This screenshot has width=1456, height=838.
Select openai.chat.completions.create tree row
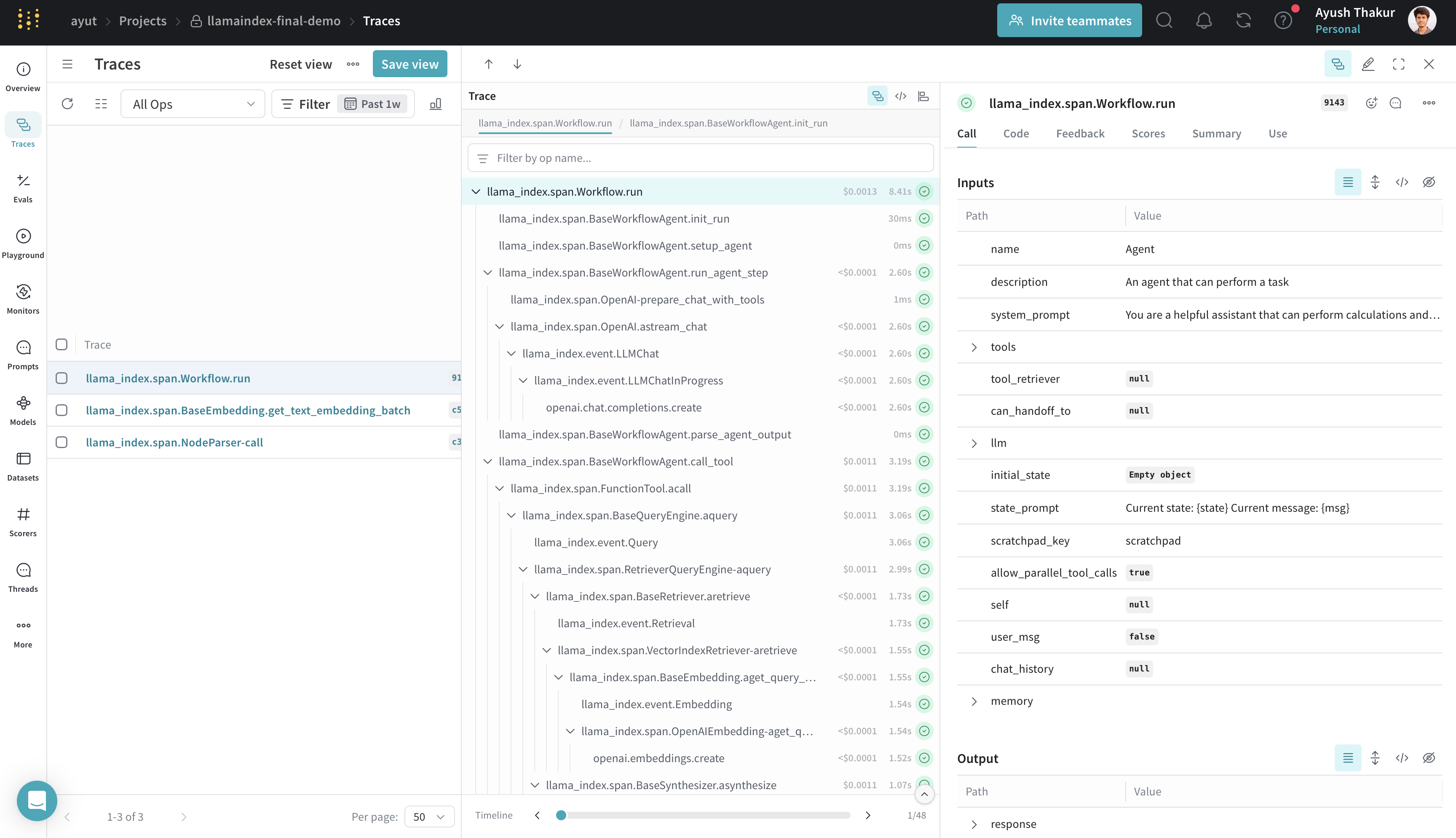coord(700,408)
